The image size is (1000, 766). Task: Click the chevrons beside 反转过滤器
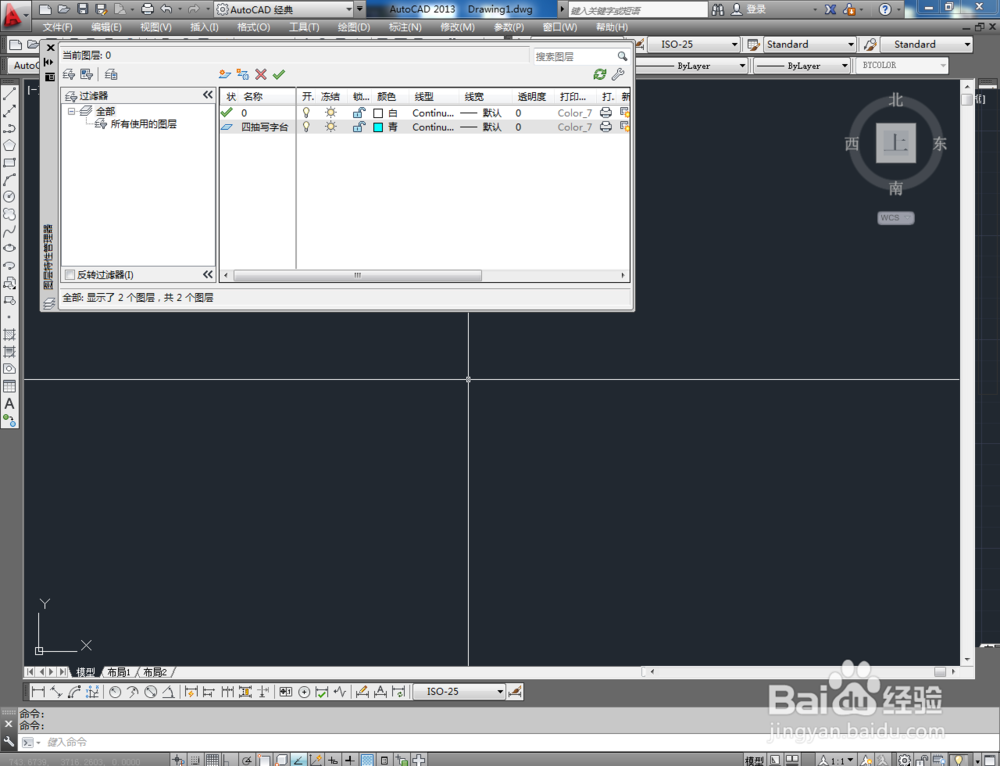[x=208, y=274]
